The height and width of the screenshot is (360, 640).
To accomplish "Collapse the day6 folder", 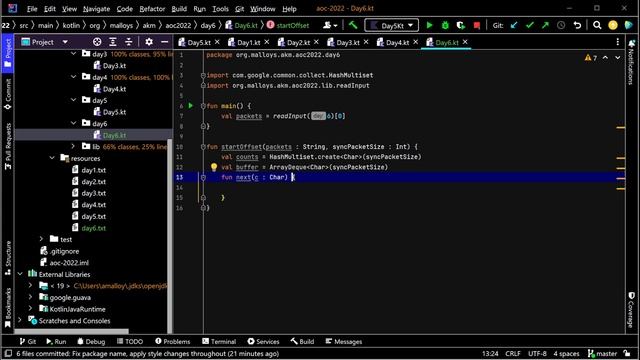I will tap(73, 123).
